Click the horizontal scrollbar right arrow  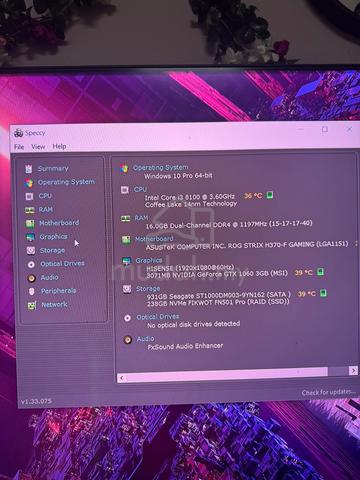coord(353,371)
